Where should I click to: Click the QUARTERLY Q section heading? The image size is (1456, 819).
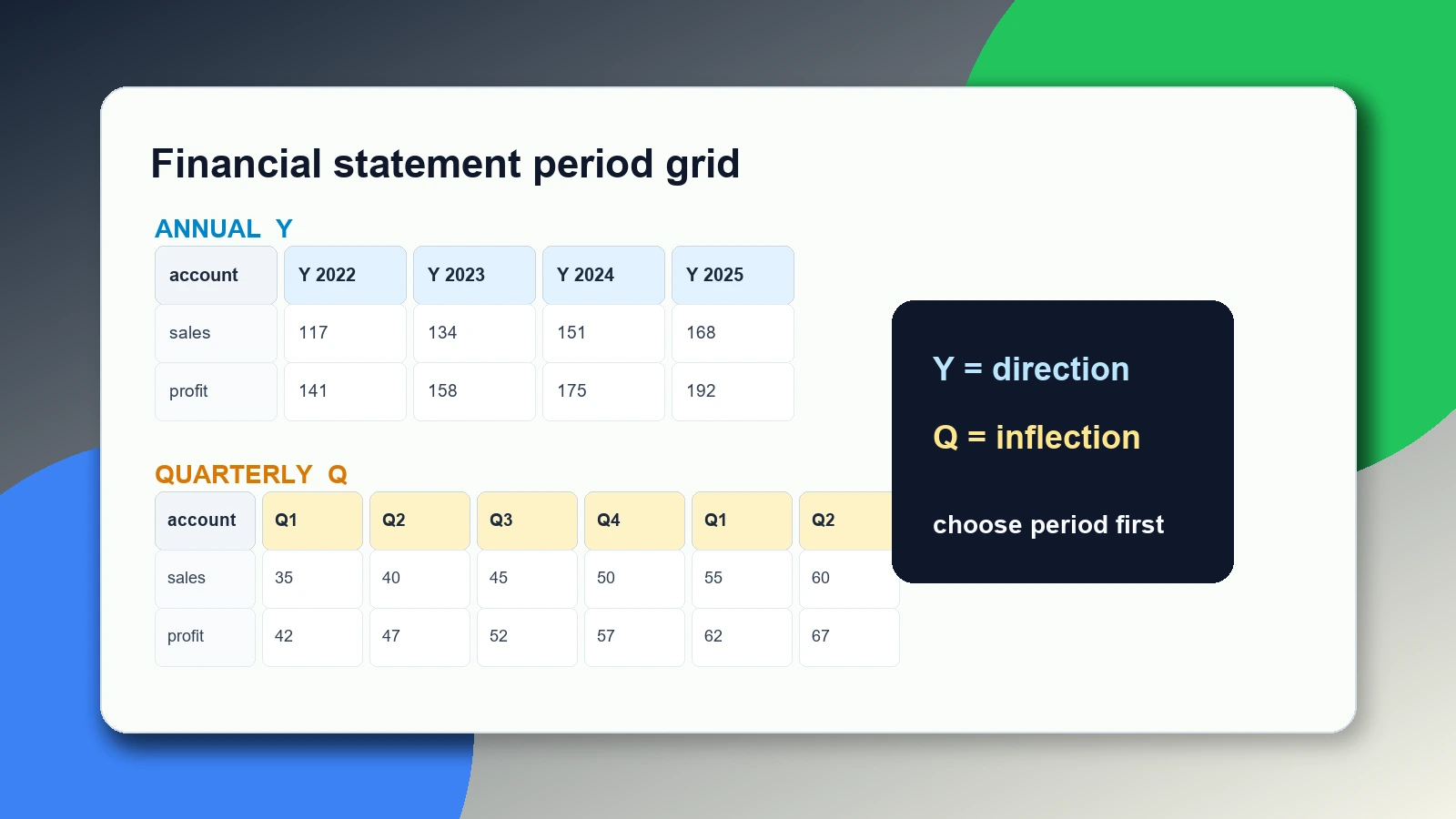coord(251,474)
